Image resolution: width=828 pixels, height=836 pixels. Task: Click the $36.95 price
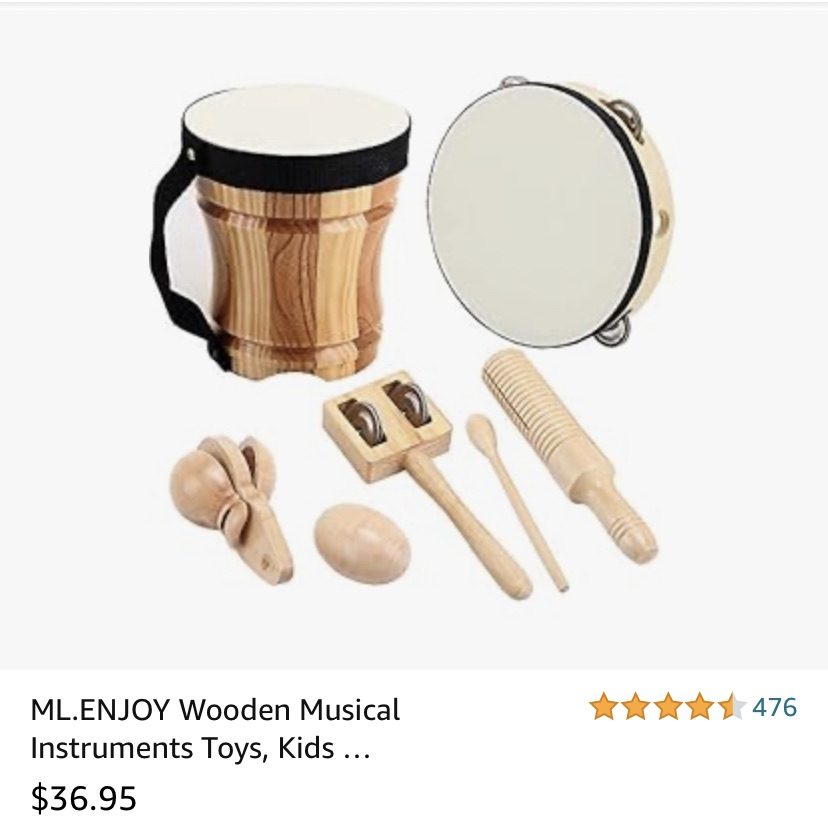(x=83, y=798)
